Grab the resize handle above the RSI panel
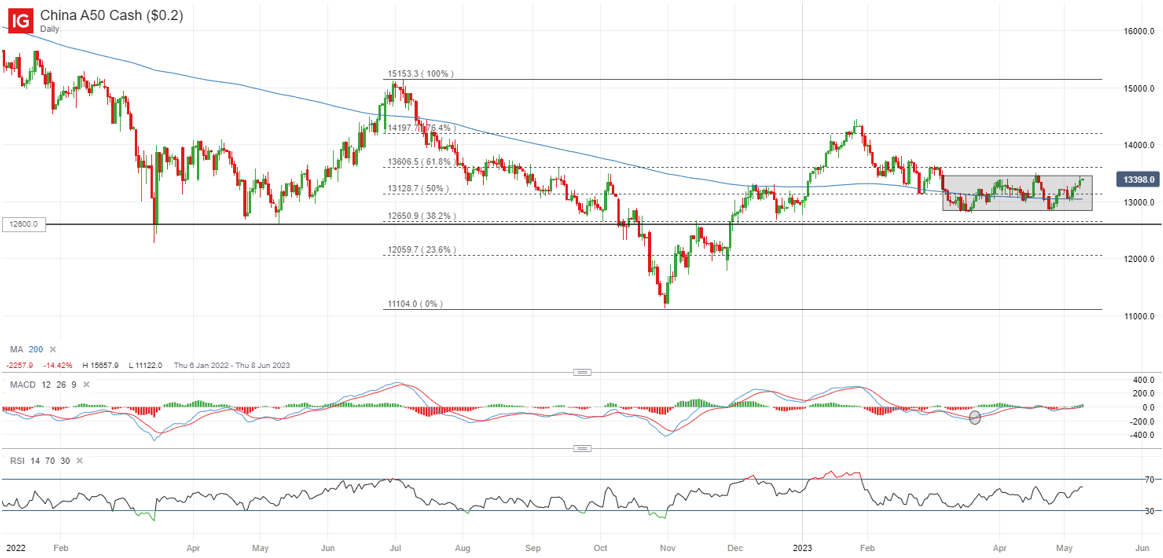This screenshot has height=558, width=1163. (582, 448)
